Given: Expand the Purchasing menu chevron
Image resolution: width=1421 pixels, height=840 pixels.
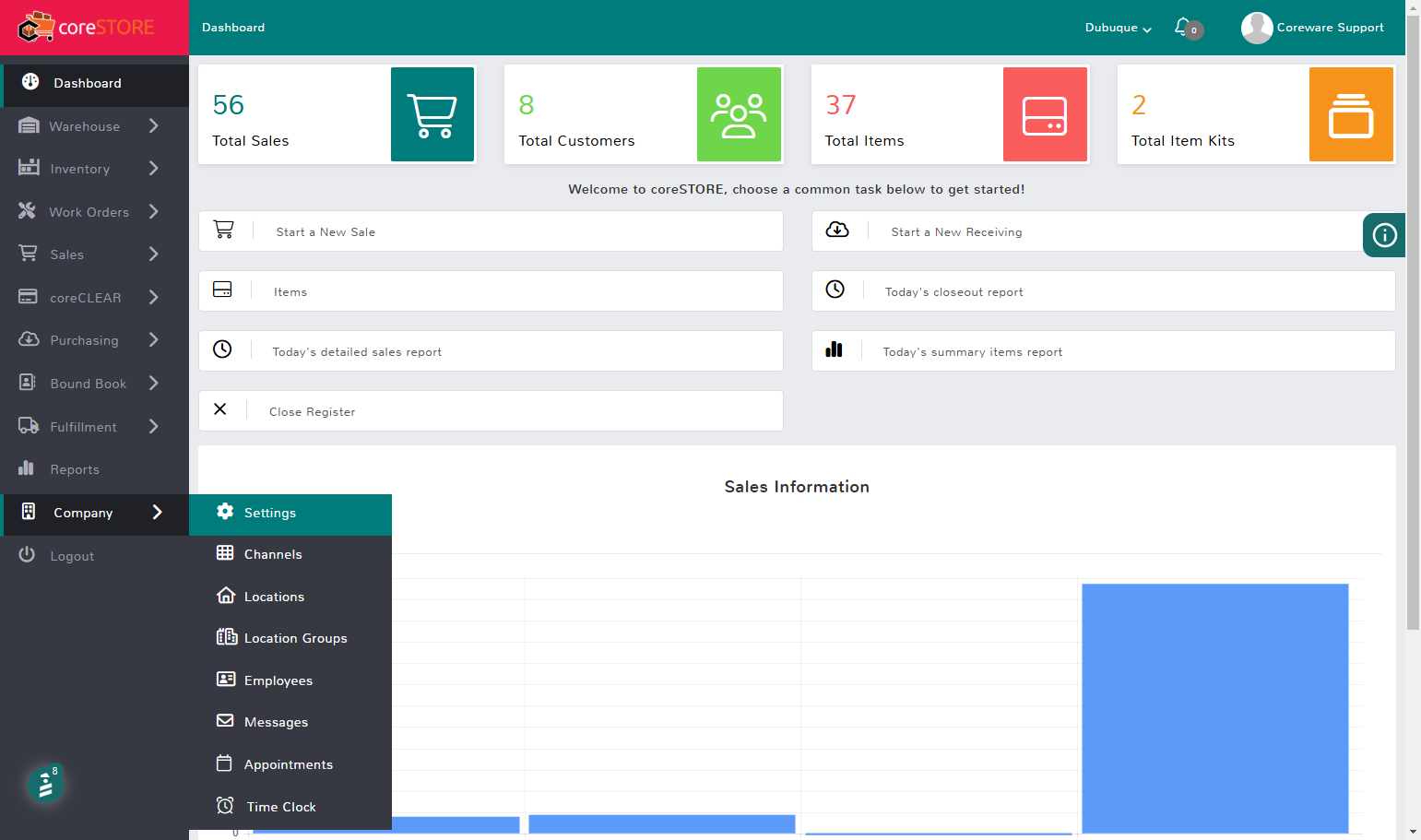Looking at the screenshot, I should point(154,340).
